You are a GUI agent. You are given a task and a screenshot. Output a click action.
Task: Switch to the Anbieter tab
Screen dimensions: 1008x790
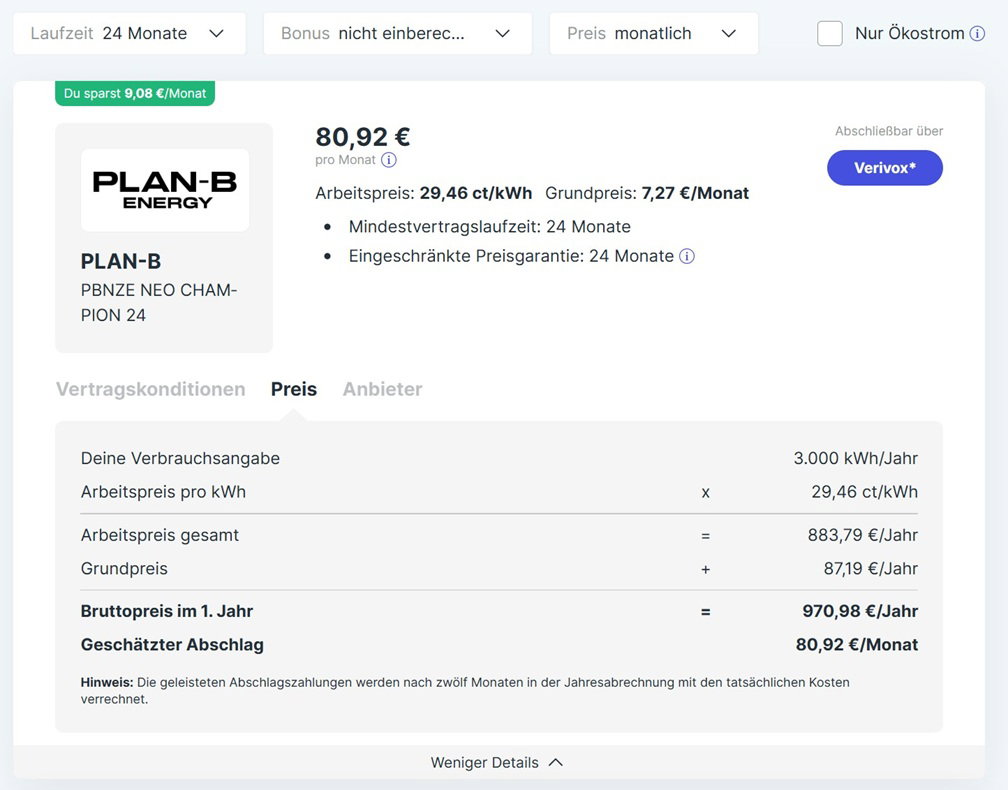382,390
